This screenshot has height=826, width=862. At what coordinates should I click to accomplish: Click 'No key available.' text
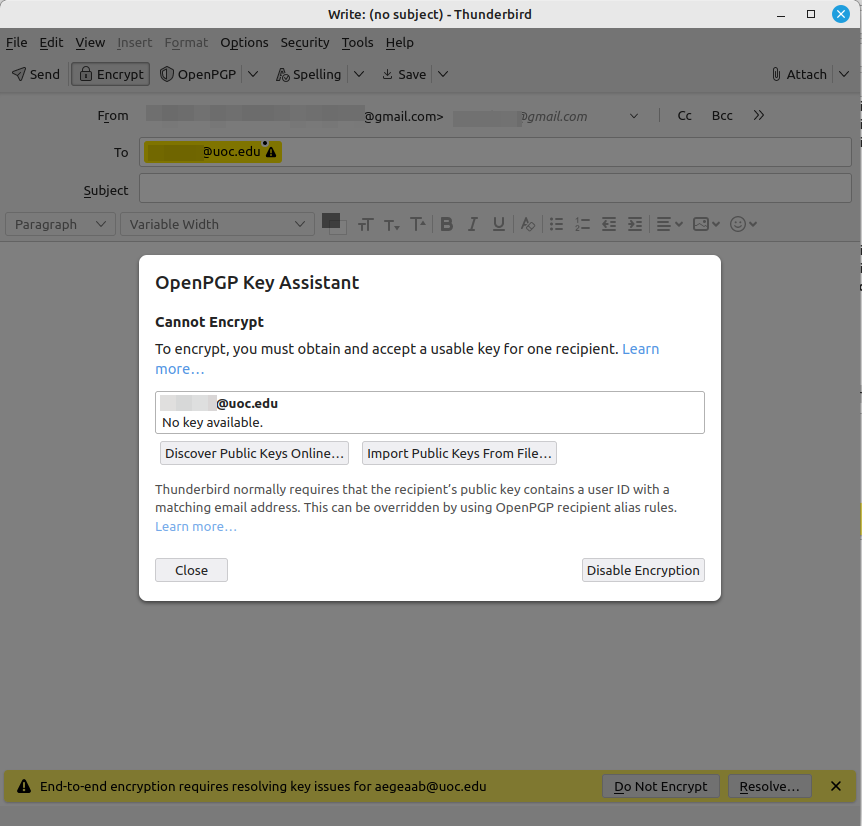click(x=212, y=423)
